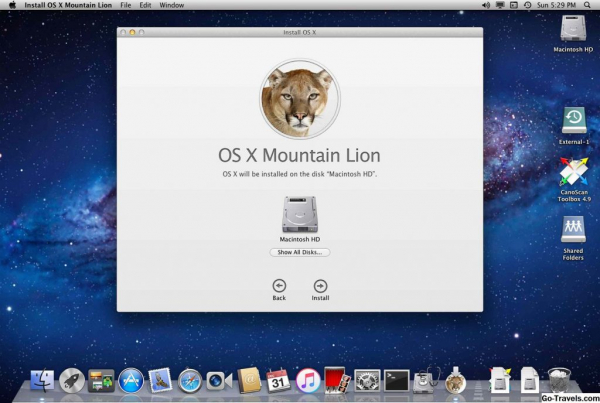Open FaceTime camera icon in Dock
Viewport: 600px width, 403px height.
[219, 381]
